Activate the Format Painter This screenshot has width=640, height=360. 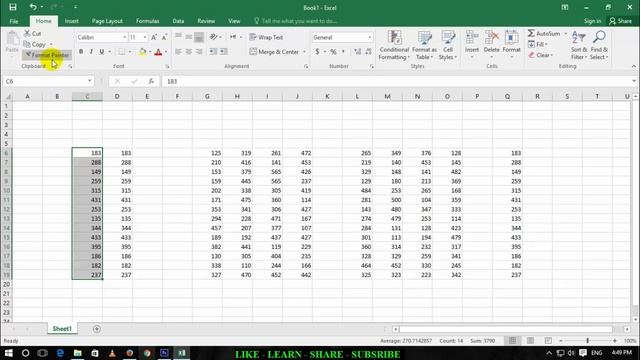tap(47, 55)
